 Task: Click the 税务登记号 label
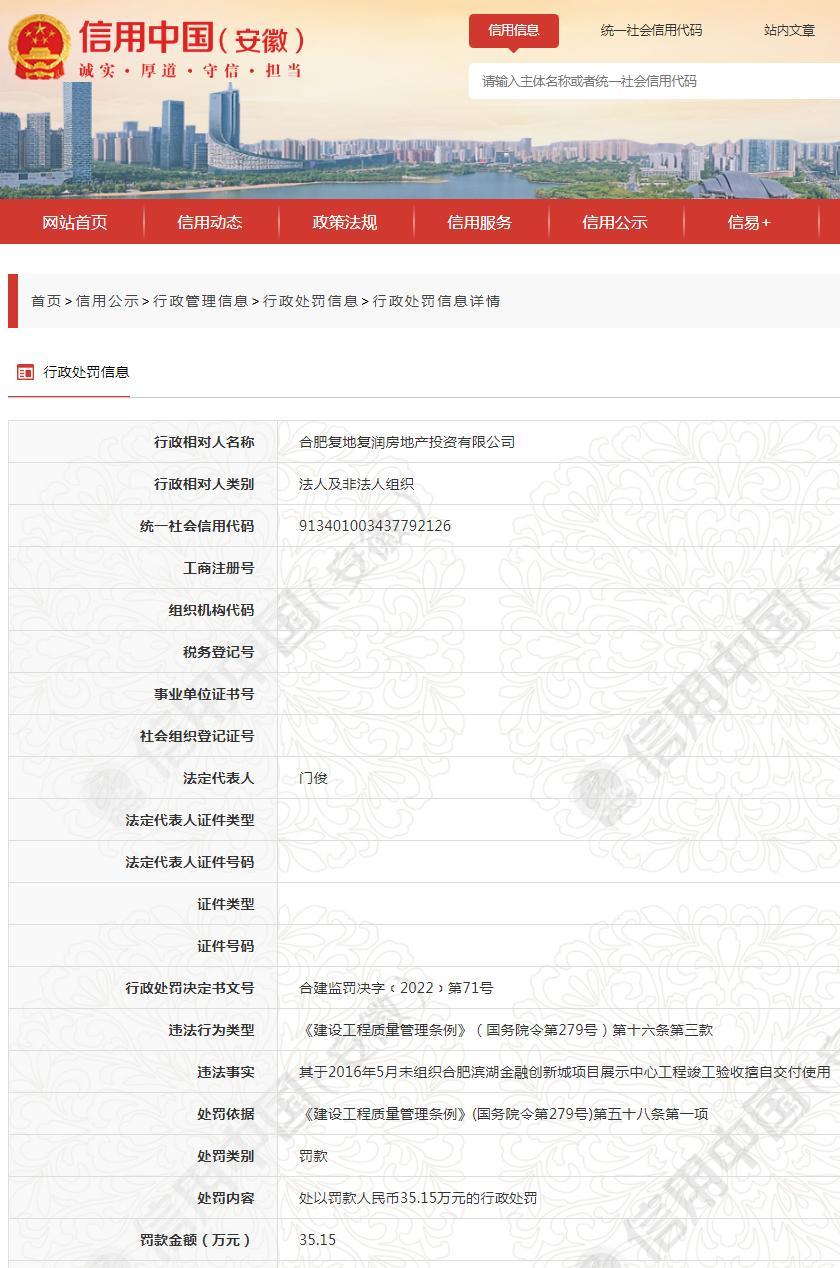point(219,652)
